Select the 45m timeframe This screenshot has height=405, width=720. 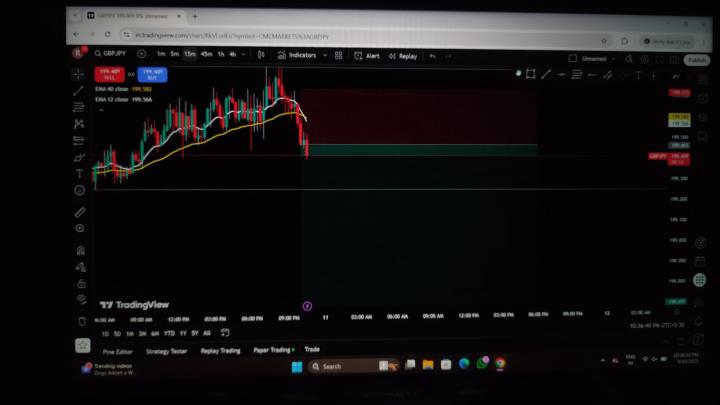point(206,54)
